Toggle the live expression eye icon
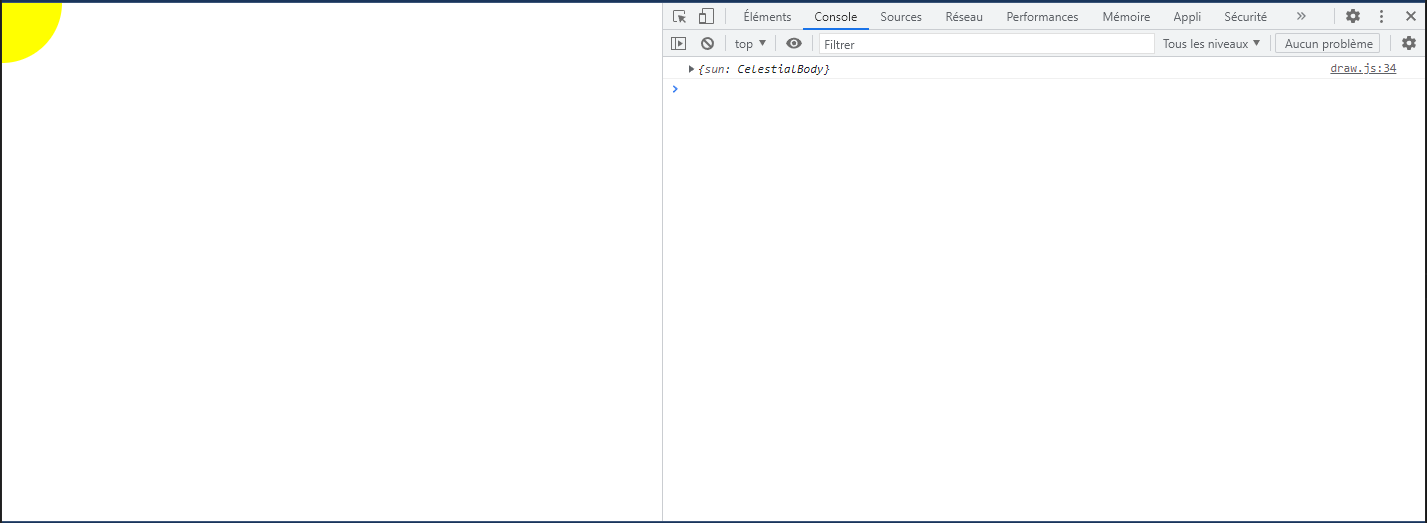The image size is (1427, 523). 794,43
